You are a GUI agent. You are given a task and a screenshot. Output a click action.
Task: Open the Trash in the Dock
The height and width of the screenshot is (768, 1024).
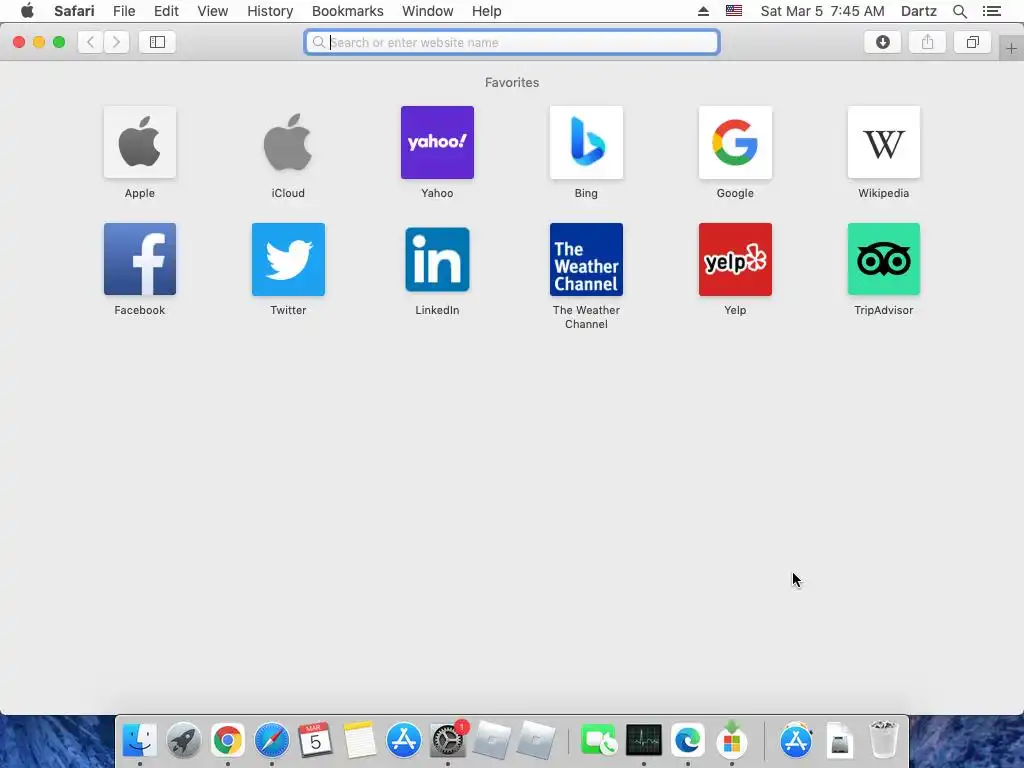point(884,739)
